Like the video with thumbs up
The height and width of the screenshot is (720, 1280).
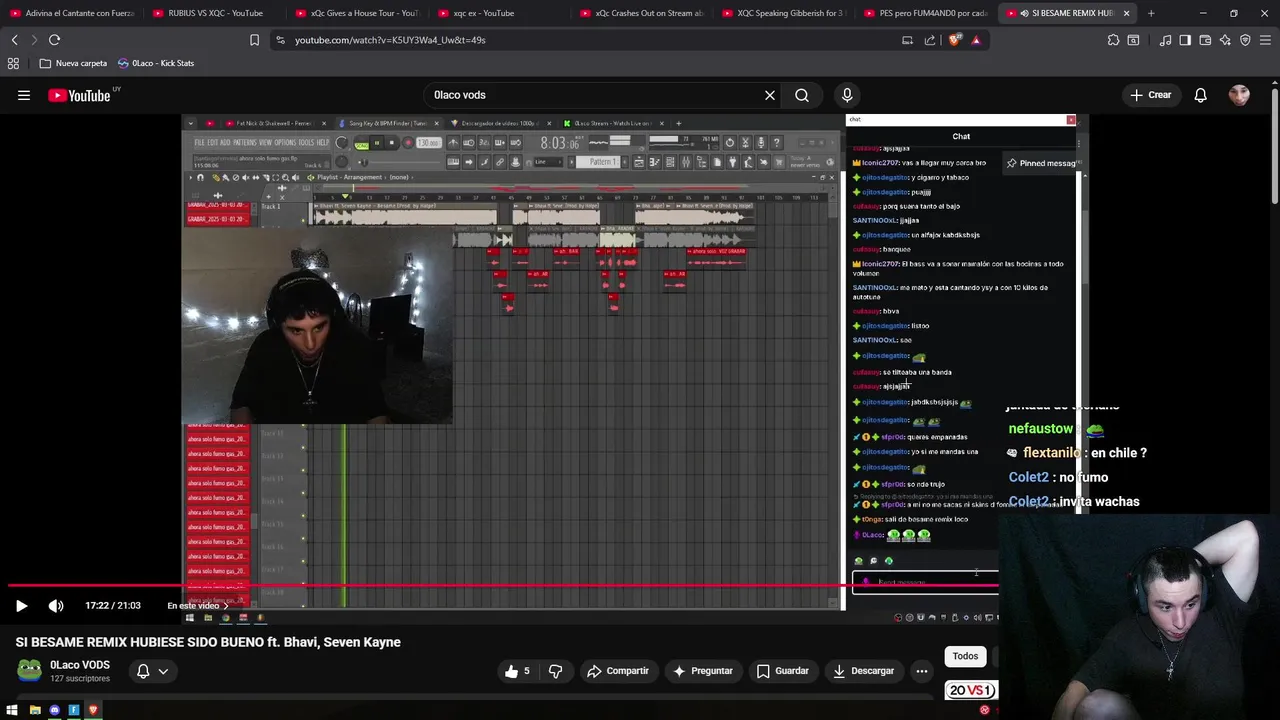coord(519,671)
